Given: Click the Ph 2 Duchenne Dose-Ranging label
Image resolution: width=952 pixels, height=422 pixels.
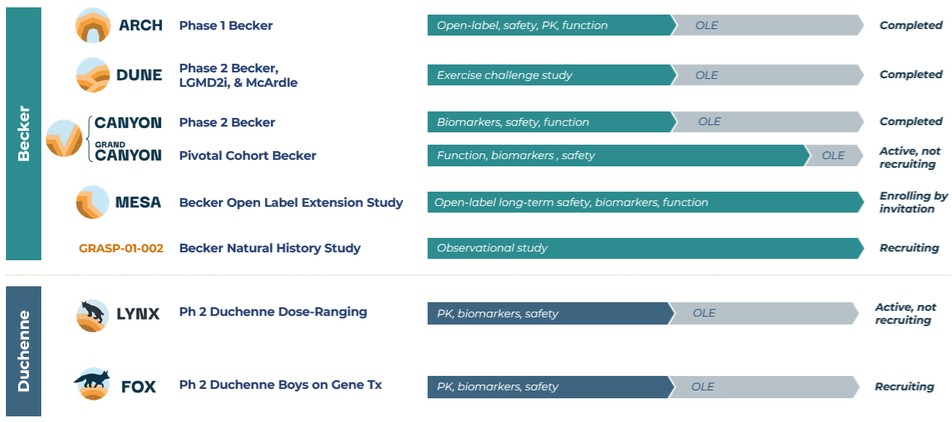Looking at the screenshot, I should pyautogui.click(x=273, y=312).
